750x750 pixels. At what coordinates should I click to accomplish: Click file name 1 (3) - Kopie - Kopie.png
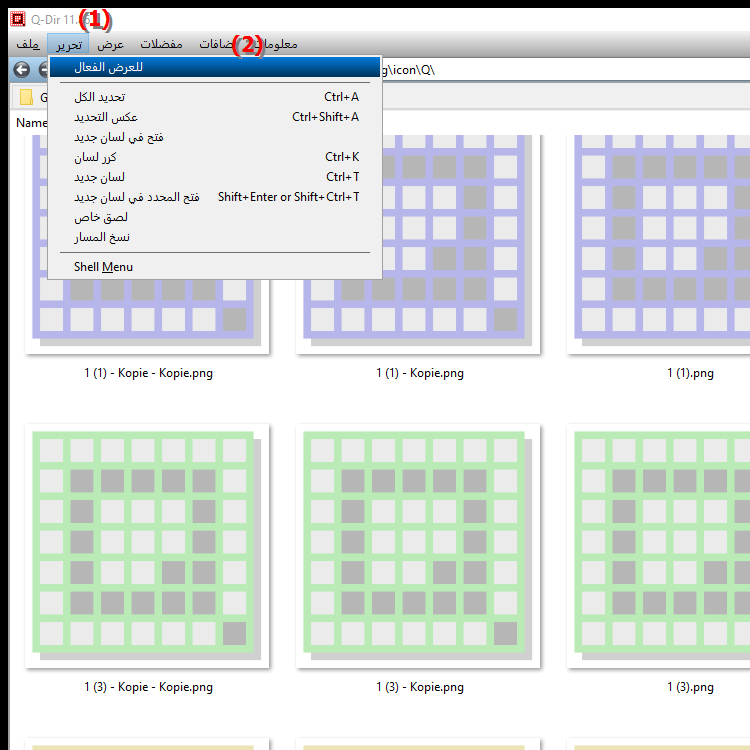(x=148, y=687)
